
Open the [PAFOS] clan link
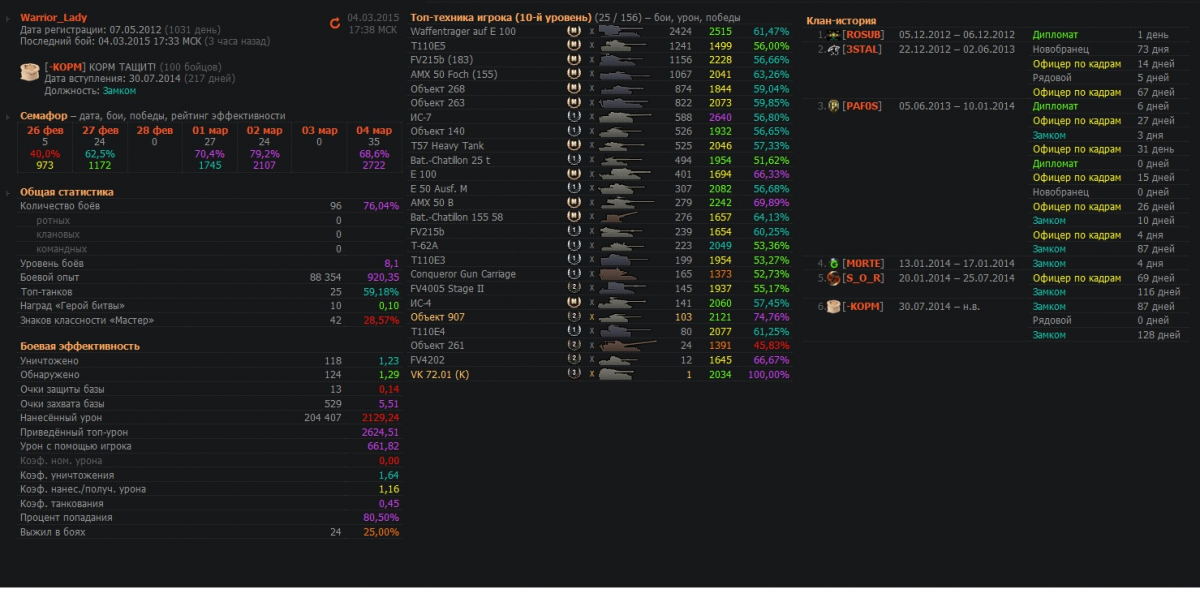863,106
